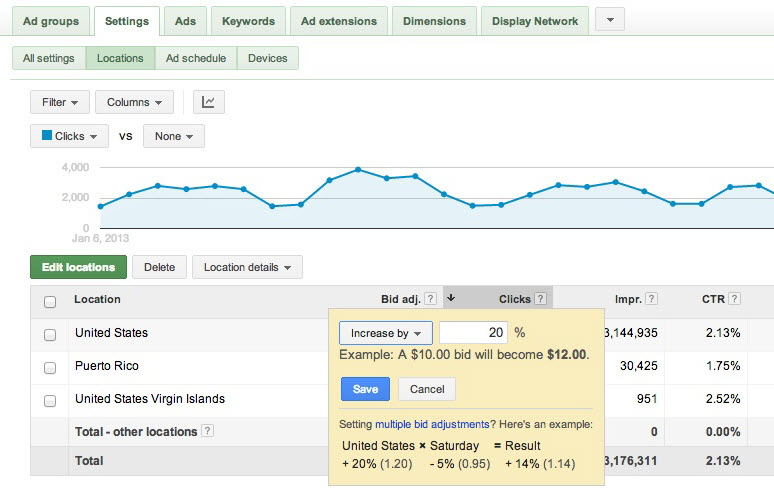Open the Increase by dropdown

(x=385, y=333)
